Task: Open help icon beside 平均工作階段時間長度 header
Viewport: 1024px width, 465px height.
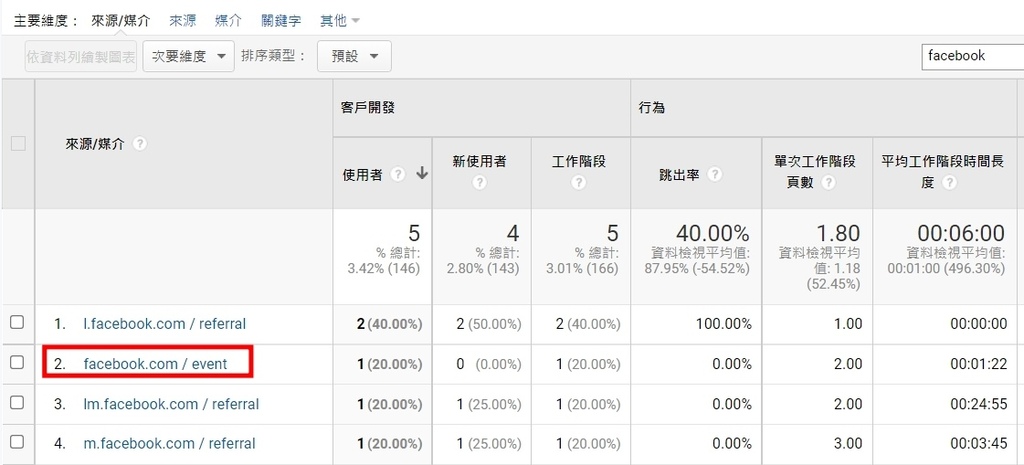Action: click(x=950, y=184)
